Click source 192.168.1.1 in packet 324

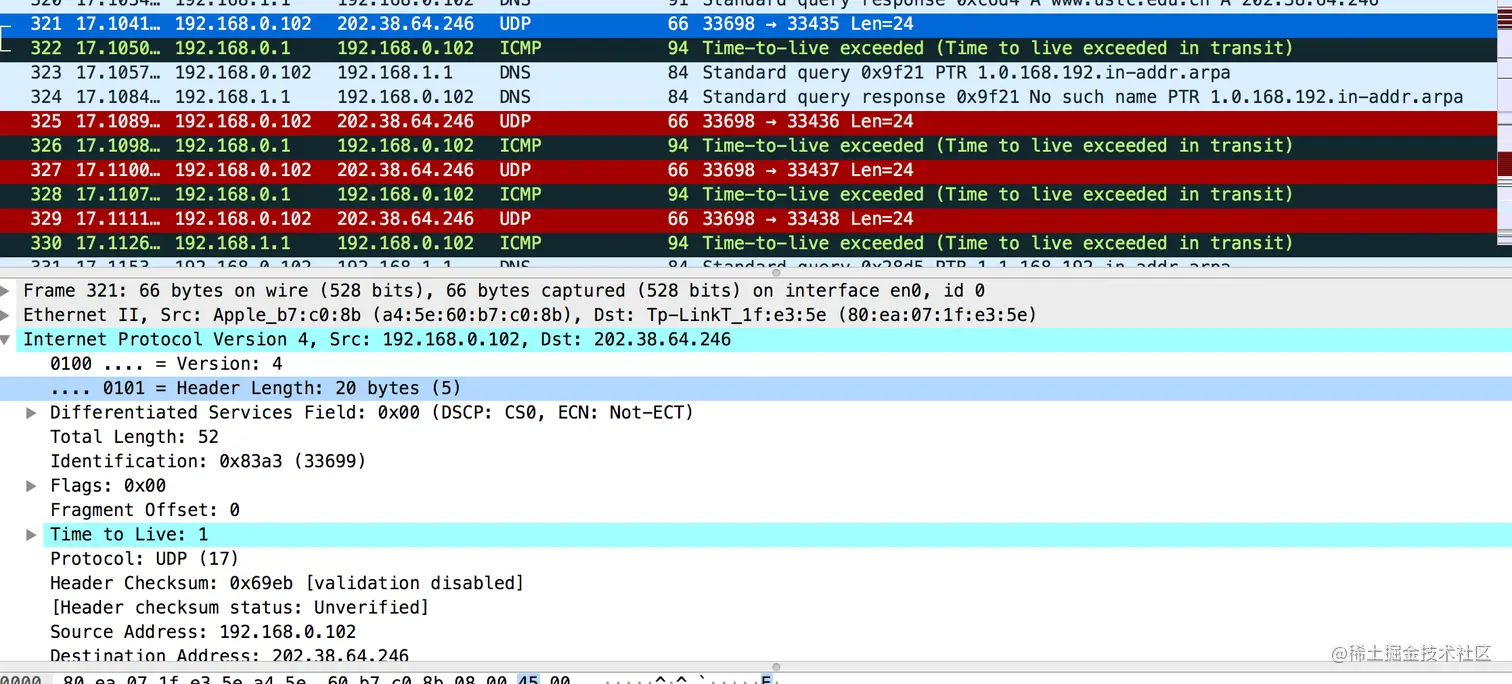tap(232, 97)
